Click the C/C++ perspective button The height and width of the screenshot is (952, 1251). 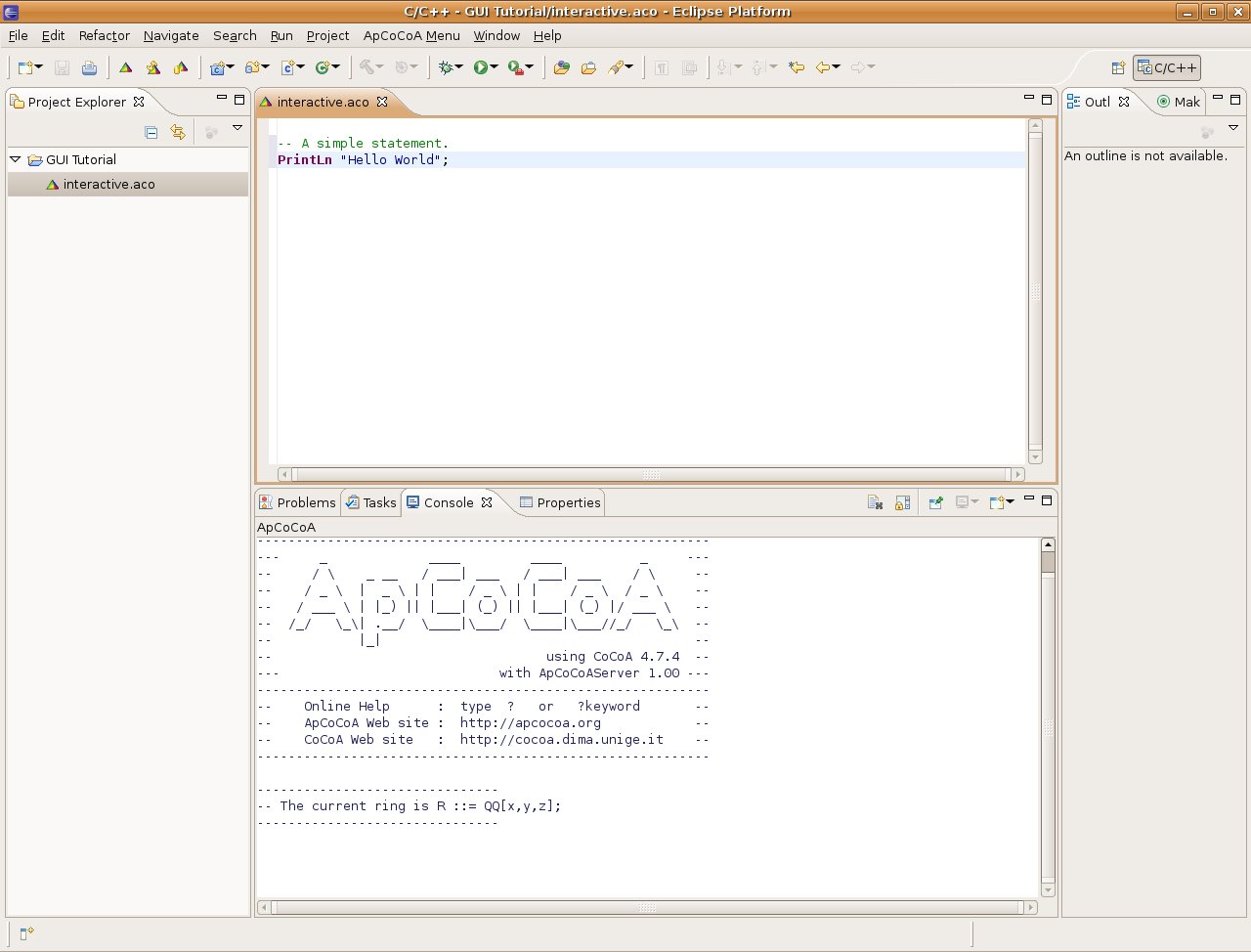click(1167, 67)
